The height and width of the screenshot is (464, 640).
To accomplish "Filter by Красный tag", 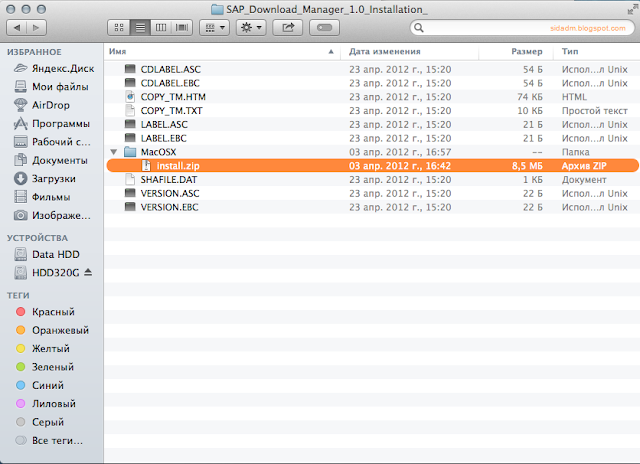I will tap(45, 312).
